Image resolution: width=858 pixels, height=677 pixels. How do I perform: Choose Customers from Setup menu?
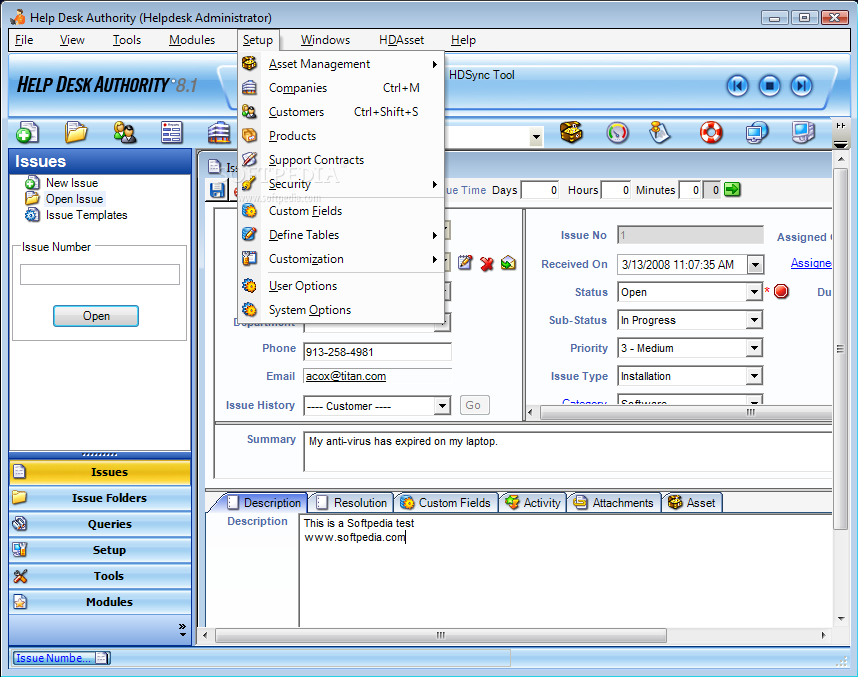[341, 112]
